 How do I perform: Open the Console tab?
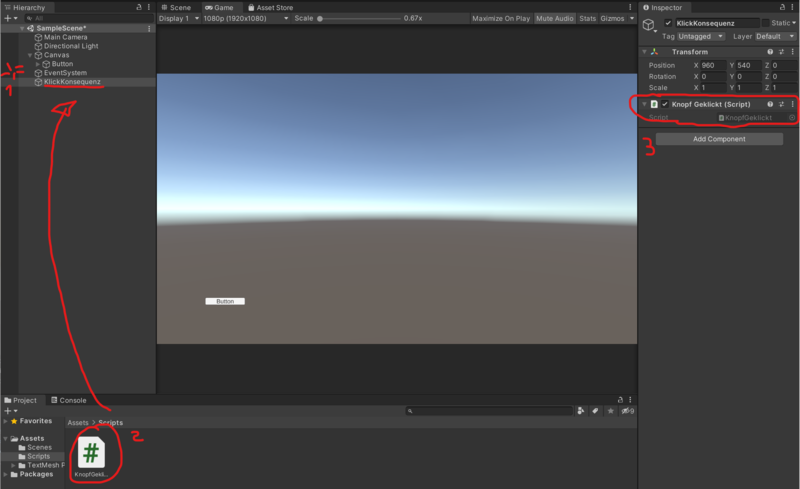point(73,400)
